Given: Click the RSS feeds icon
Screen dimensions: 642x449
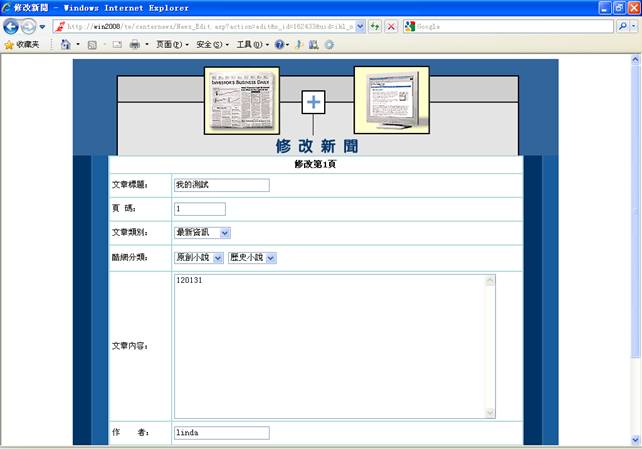Looking at the screenshot, I should (93, 45).
